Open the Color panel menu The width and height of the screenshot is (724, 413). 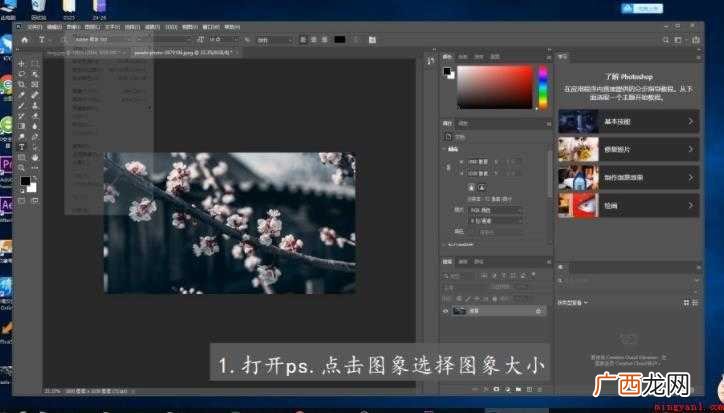(x=549, y=57)
